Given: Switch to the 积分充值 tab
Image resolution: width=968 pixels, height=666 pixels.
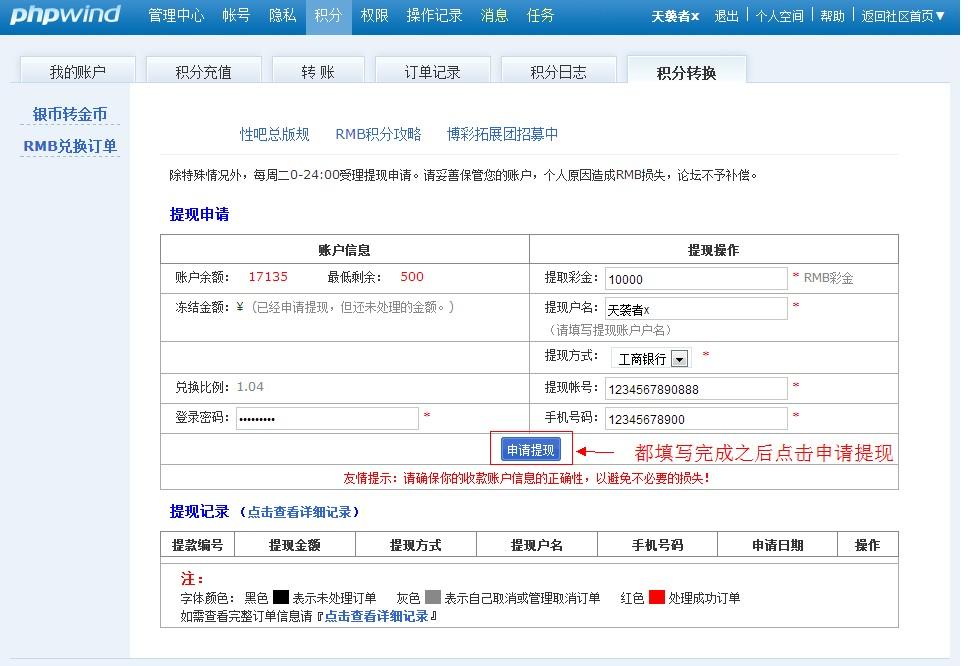Looking at the screenshot, I should point(203,72).
